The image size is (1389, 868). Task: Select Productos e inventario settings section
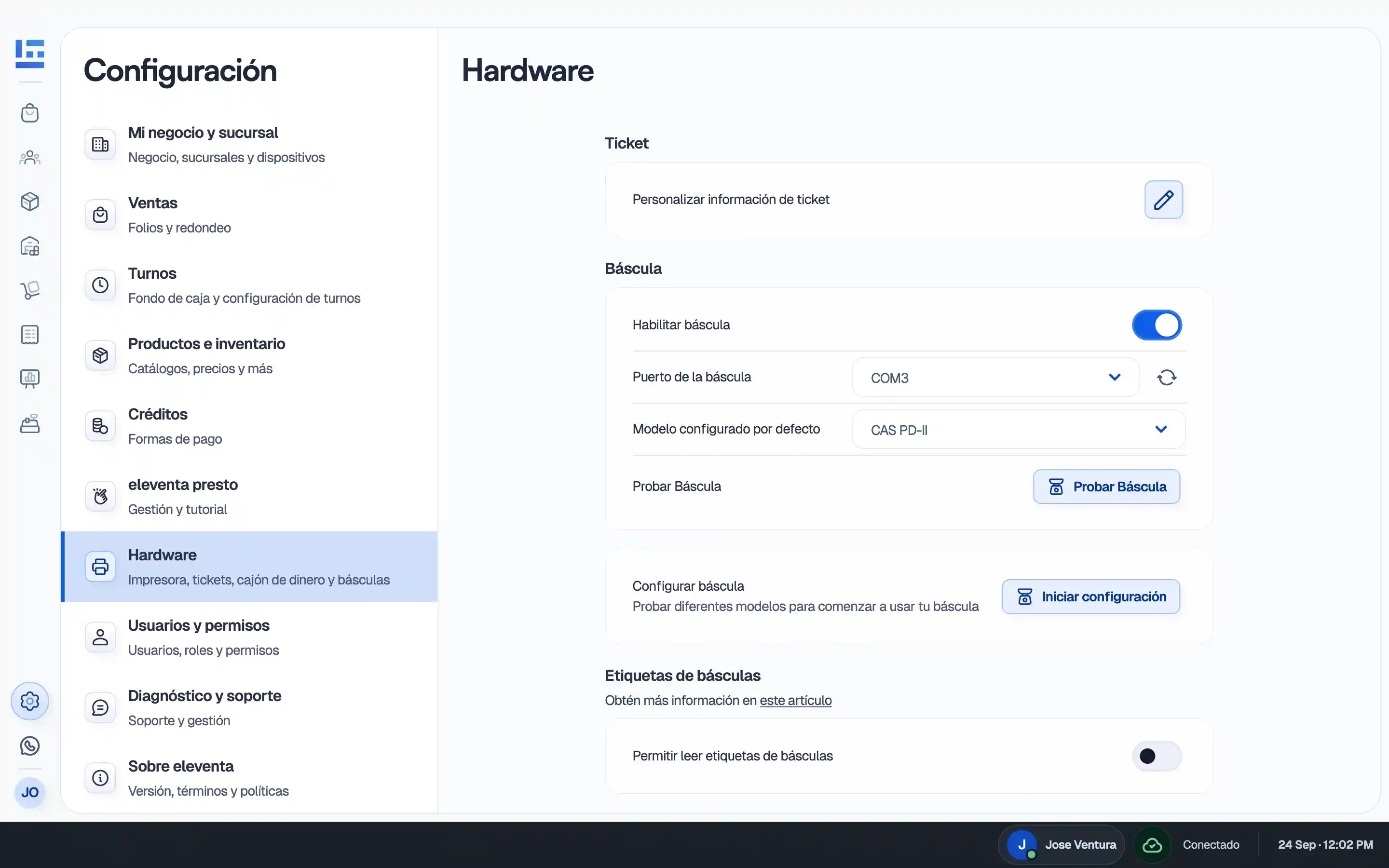pos(249,356)
